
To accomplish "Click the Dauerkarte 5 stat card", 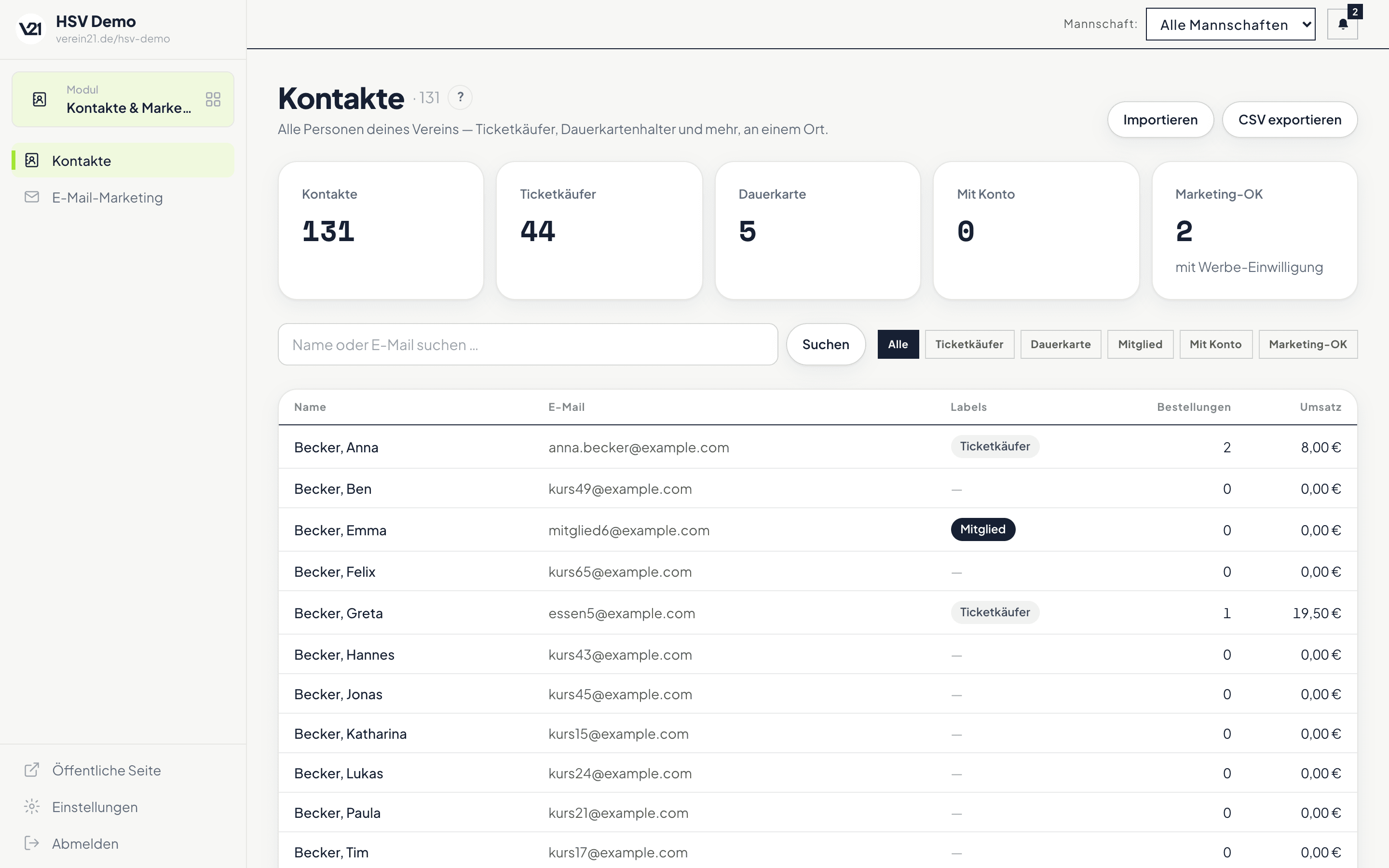I will click(x=818, y=230).
